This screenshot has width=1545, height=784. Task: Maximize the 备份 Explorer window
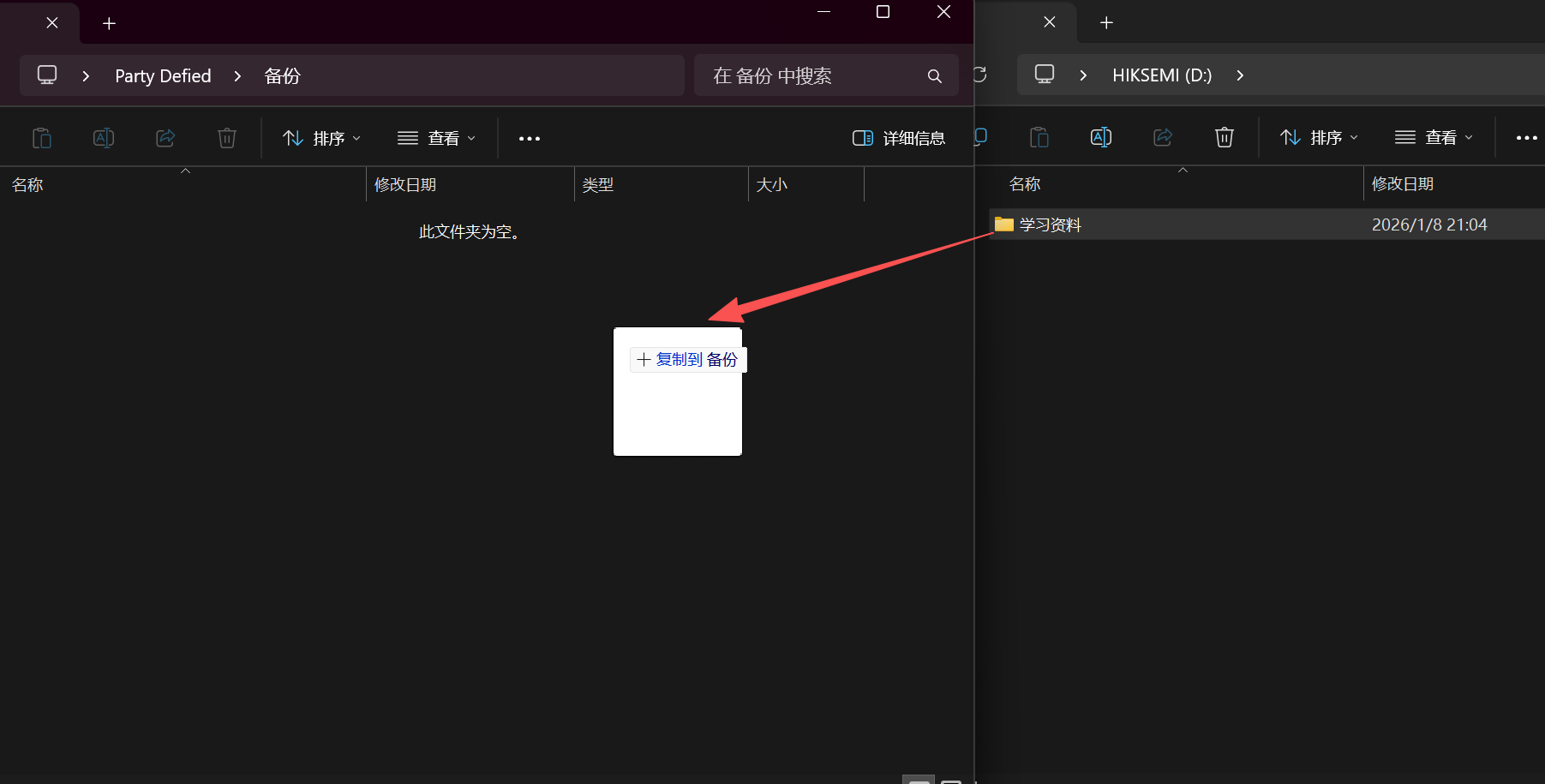(883, 12)
